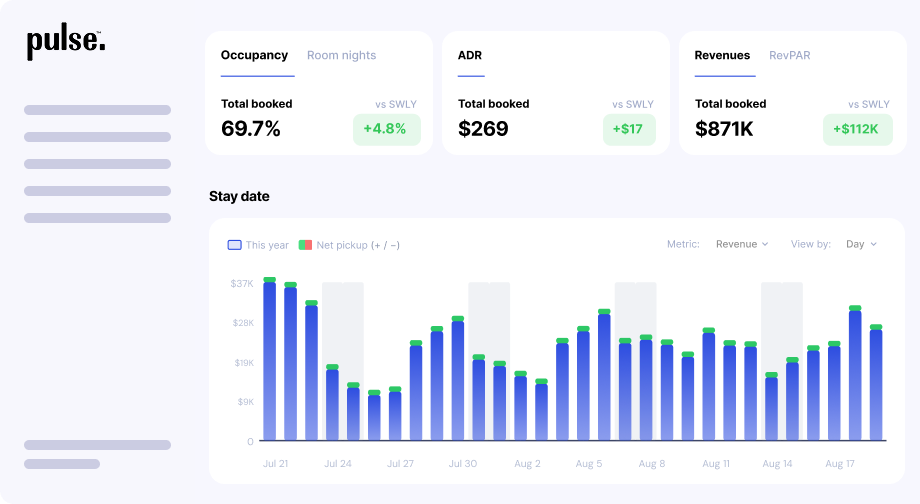Open the Metric Revenue dropdown
920x504 pixels.
pyautogui.click(x=742, y=244)
